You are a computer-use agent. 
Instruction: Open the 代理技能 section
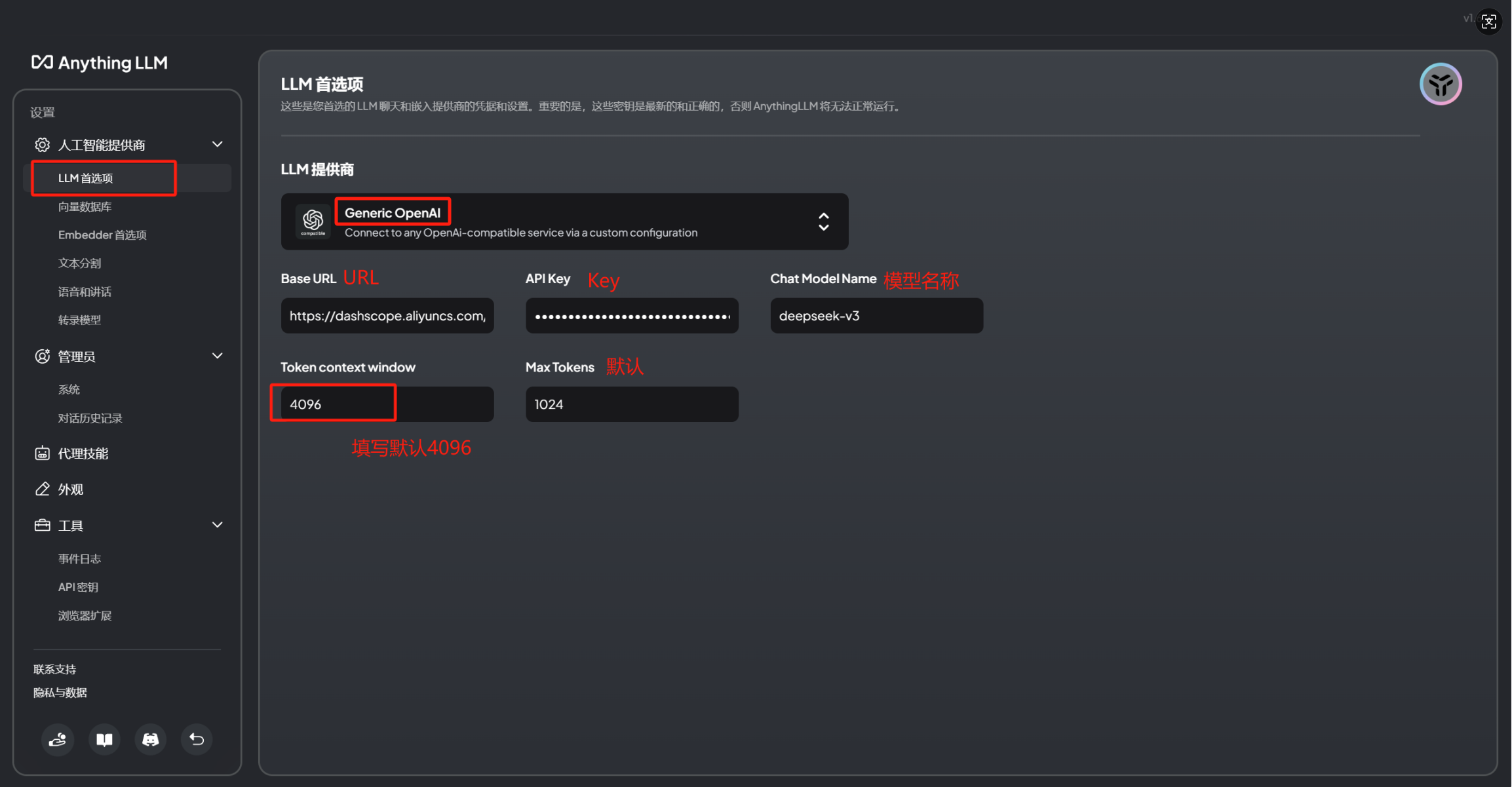(83, 453)
